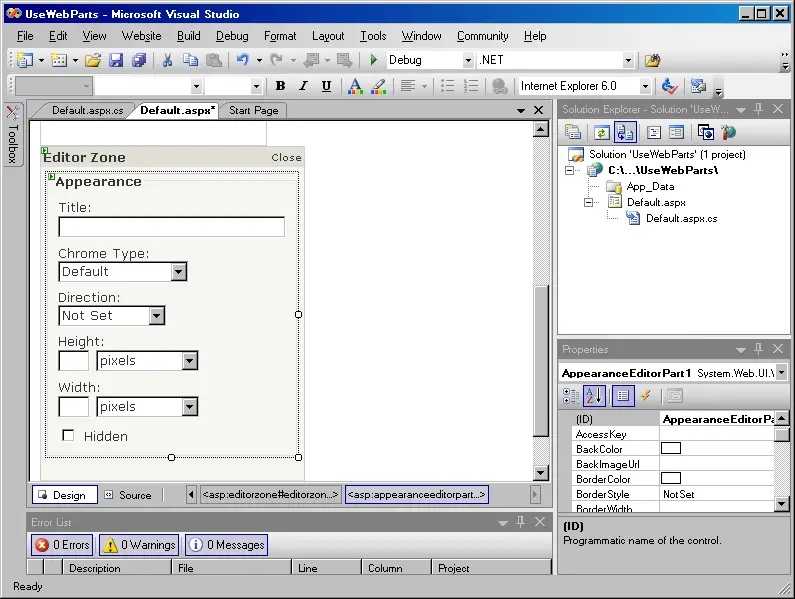The height and width of the screenshot is (599, 795).
Task: Apply Underline formatting
Action: pyautogui.click(x=327, y=86)
